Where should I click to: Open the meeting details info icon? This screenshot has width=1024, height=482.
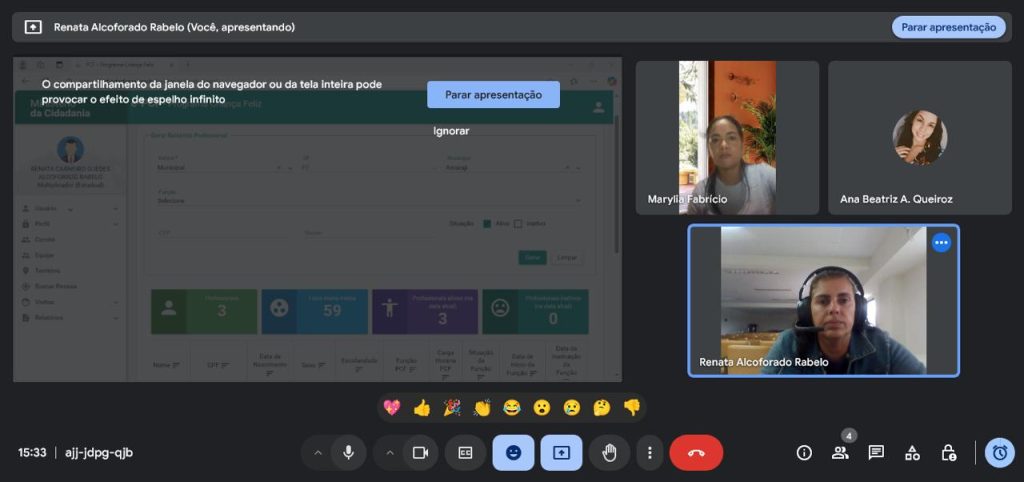804,452
